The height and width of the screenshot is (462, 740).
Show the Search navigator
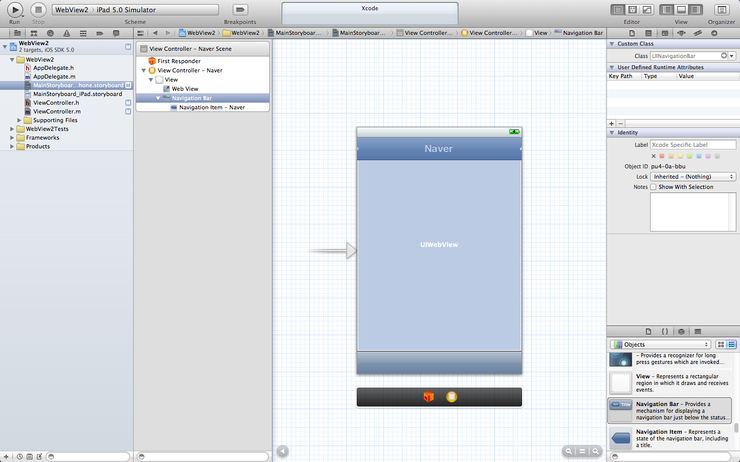50,33
